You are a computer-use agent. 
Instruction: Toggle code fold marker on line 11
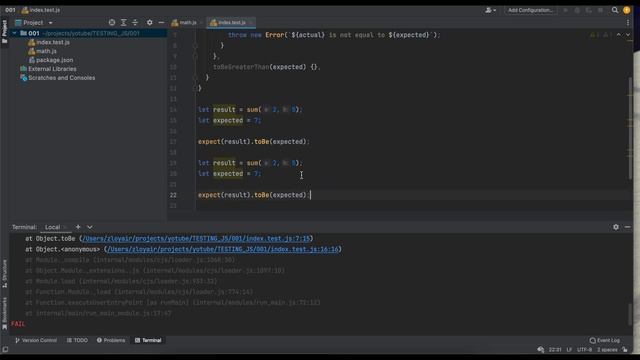click(x=195, y=78)
